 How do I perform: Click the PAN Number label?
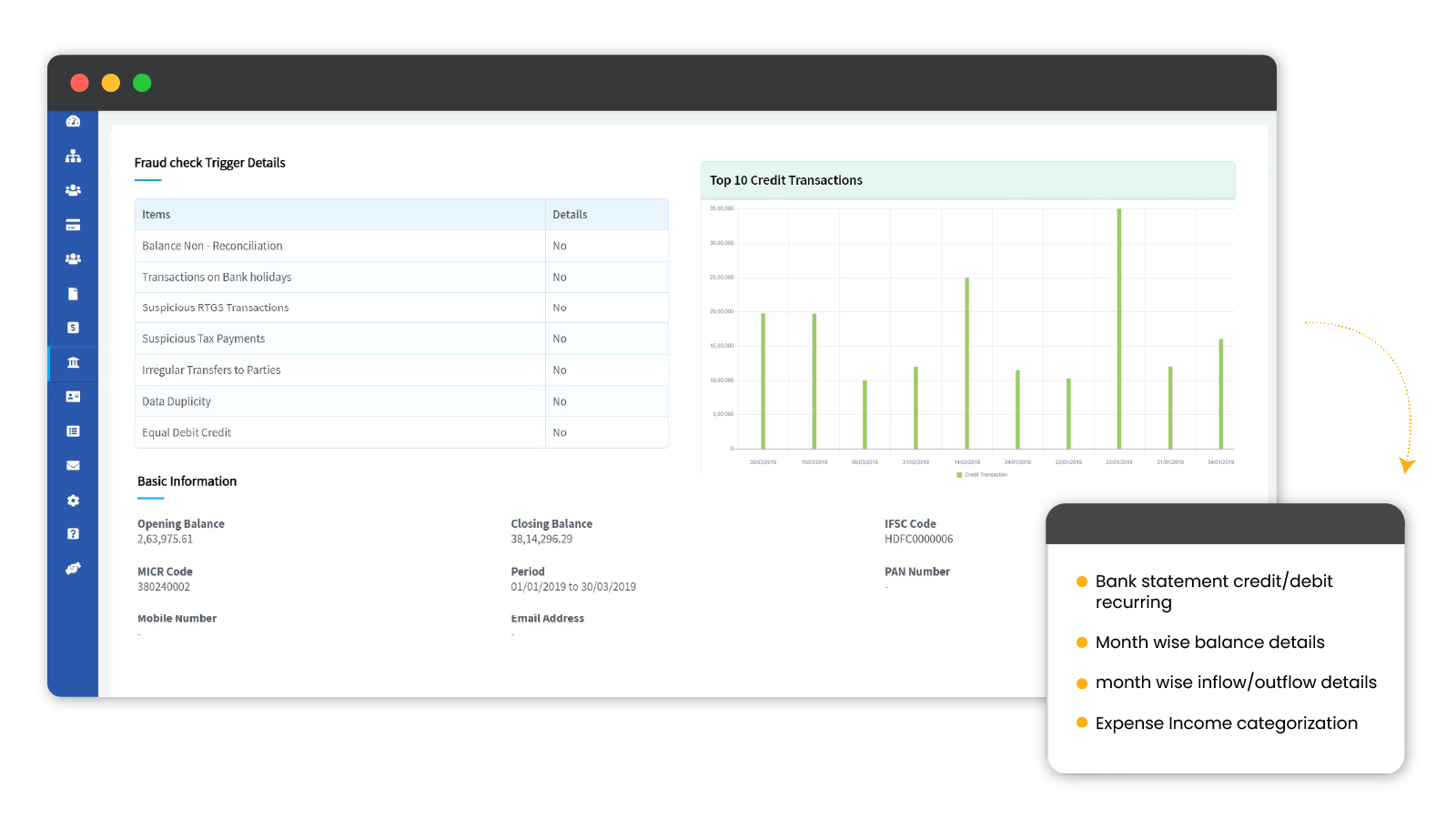tap(917, 572)
